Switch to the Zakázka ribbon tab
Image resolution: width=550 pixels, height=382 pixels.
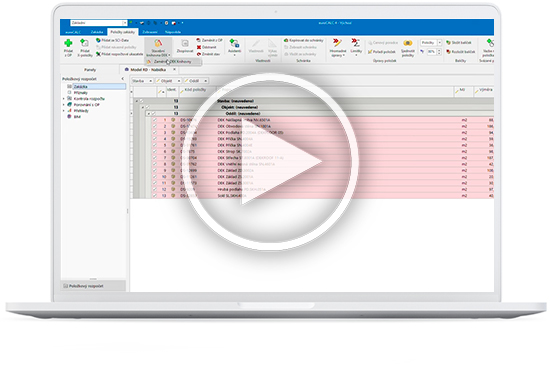[97, 32]
